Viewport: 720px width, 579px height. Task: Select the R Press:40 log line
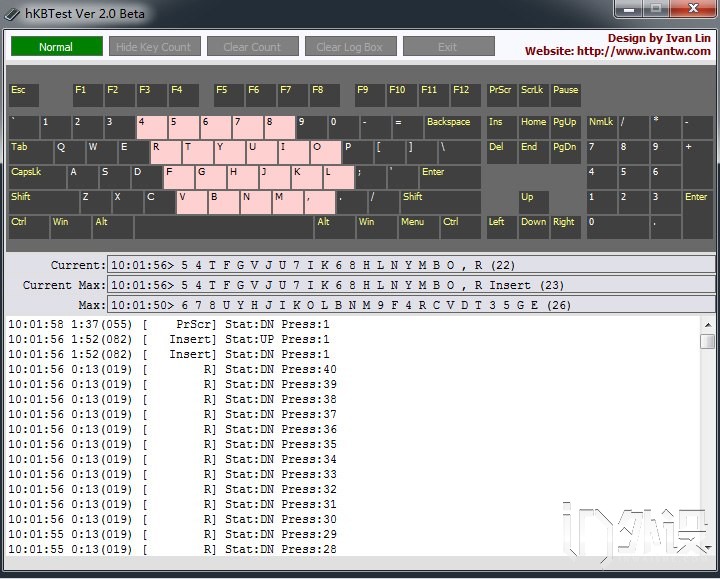pos(173,369)
